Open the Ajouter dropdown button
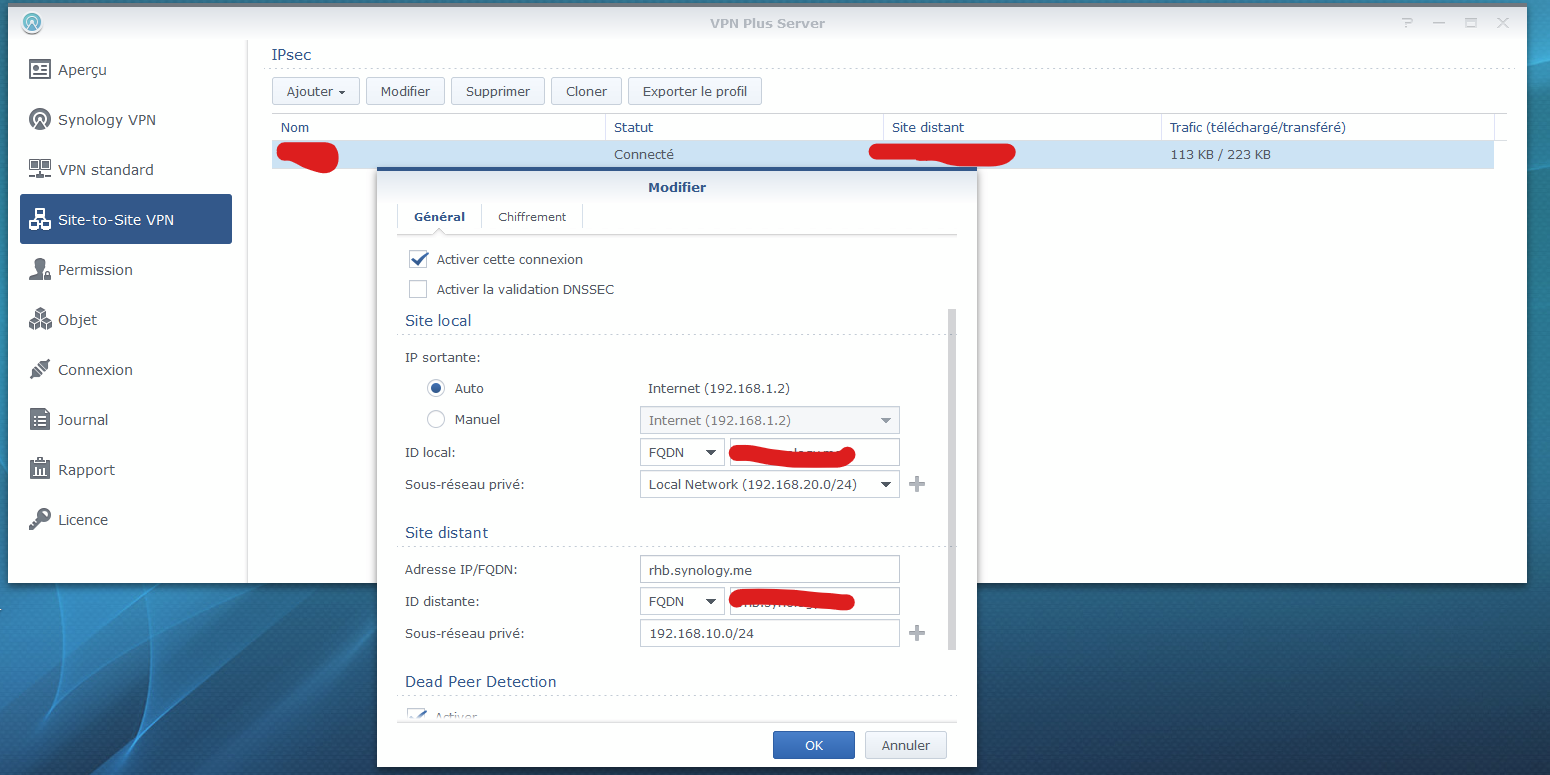1550x775 pixels. (x=316, y=91)
